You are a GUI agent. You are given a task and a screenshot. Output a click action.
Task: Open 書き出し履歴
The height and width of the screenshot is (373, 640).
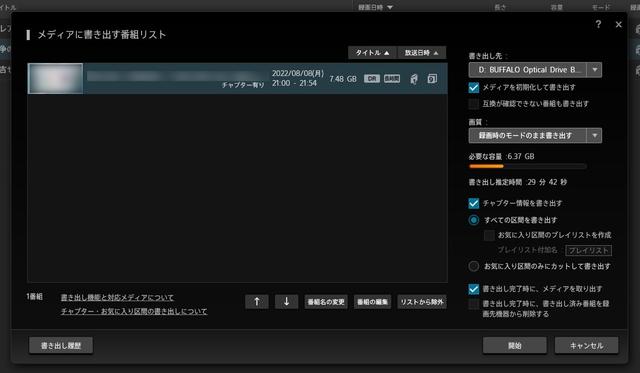61,345
